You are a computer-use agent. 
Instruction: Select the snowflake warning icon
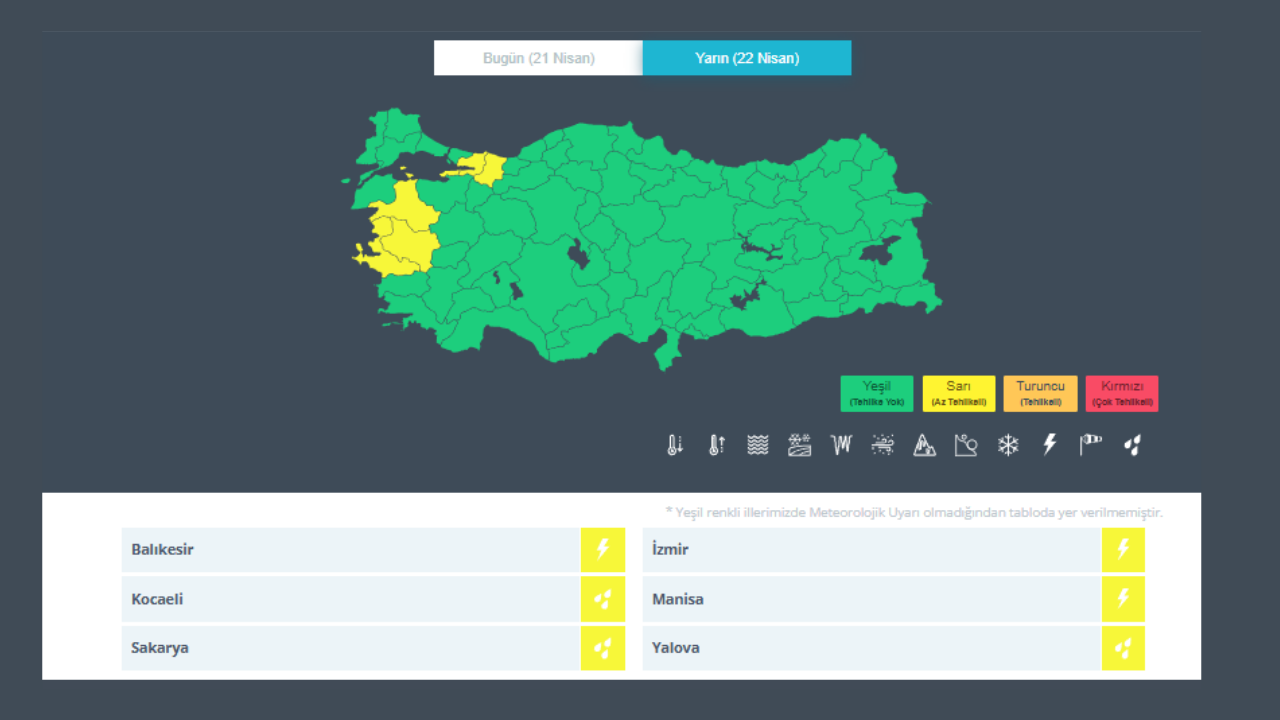coord(1007,445)
